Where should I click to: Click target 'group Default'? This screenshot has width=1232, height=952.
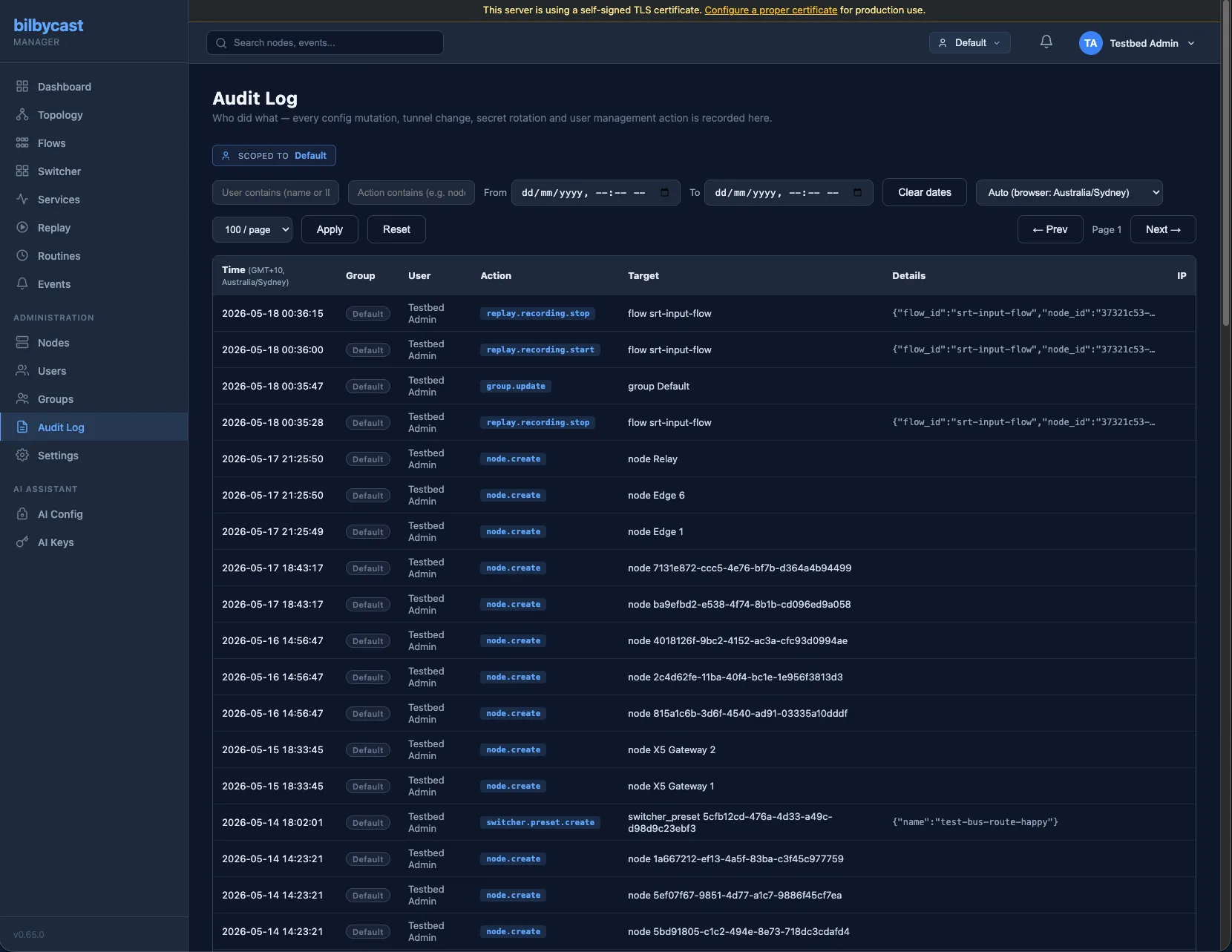click(658, 387)
